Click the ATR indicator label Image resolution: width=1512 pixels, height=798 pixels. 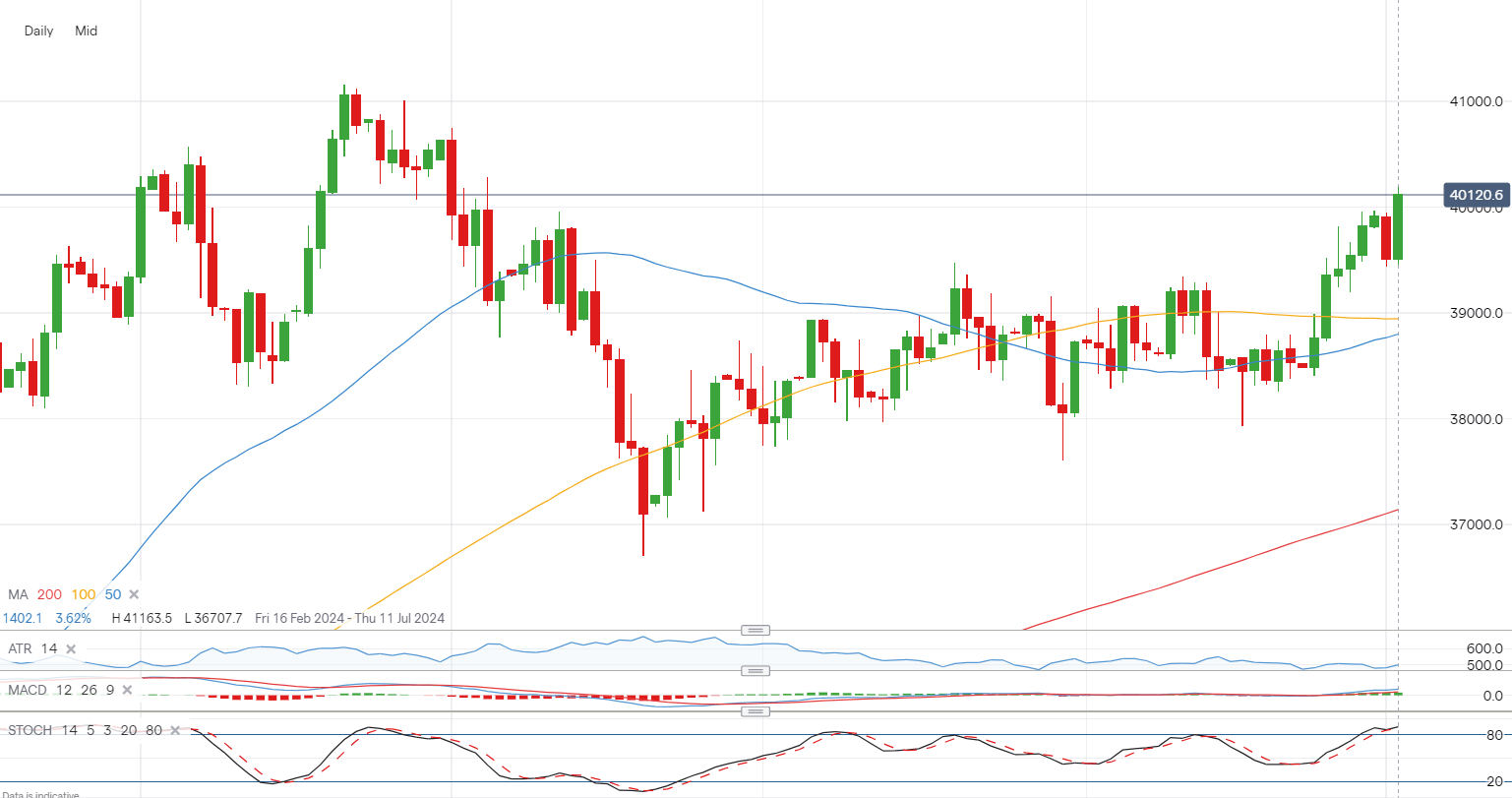click(x=20, y=649)
